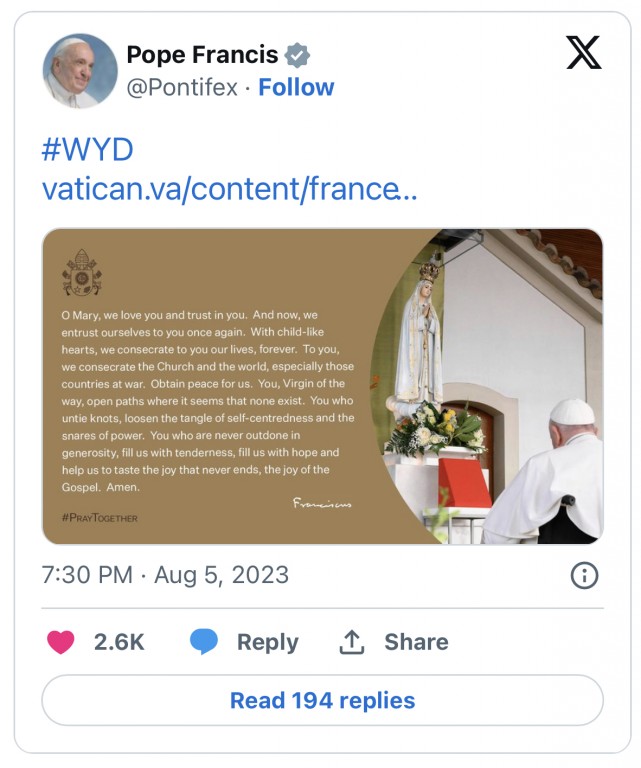Click the blue reply bubble icon
Screen dimensions: 641x768
204,642
